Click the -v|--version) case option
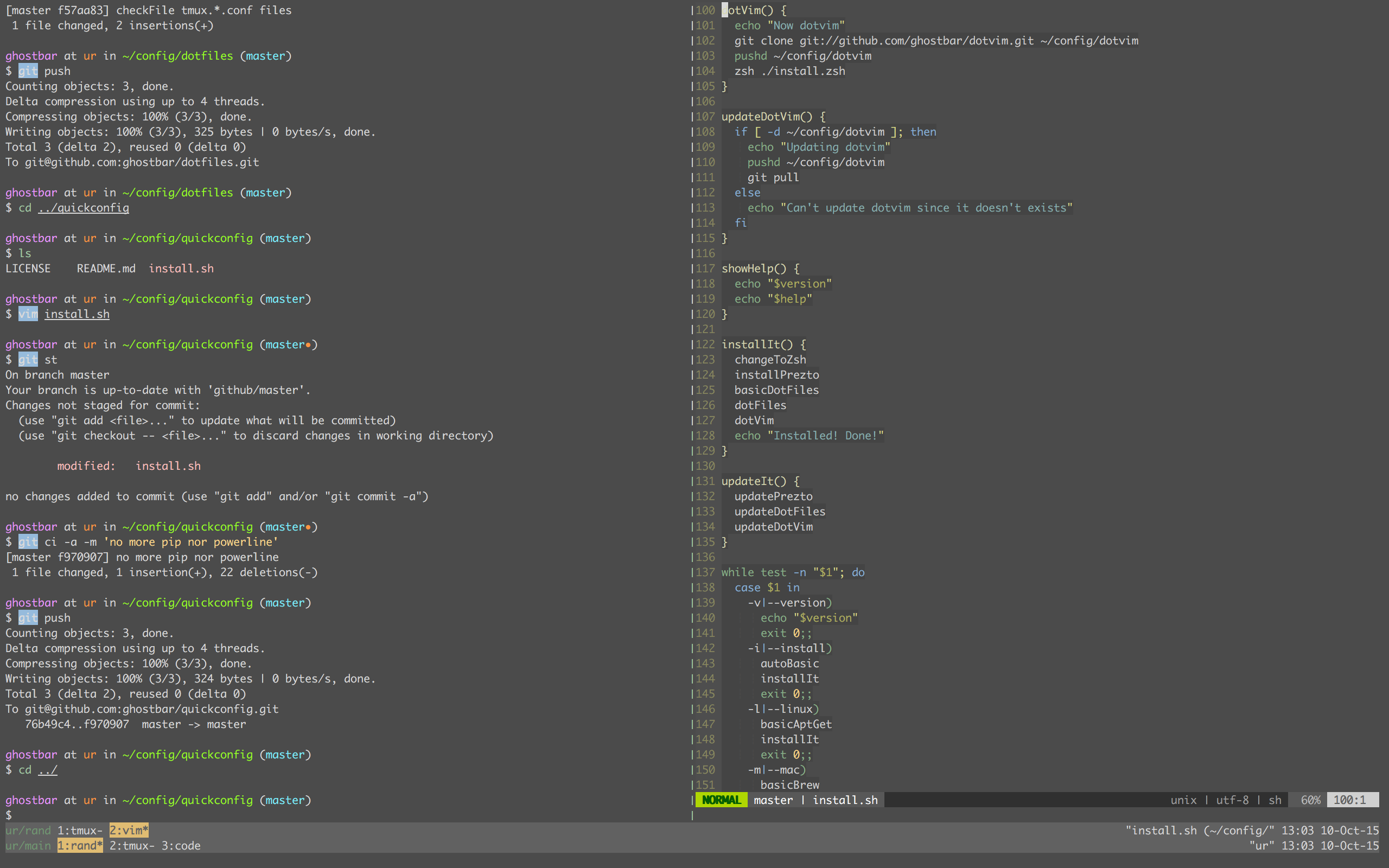The width and height of the screenshot is (1389, 868). [x=790, y=603]
